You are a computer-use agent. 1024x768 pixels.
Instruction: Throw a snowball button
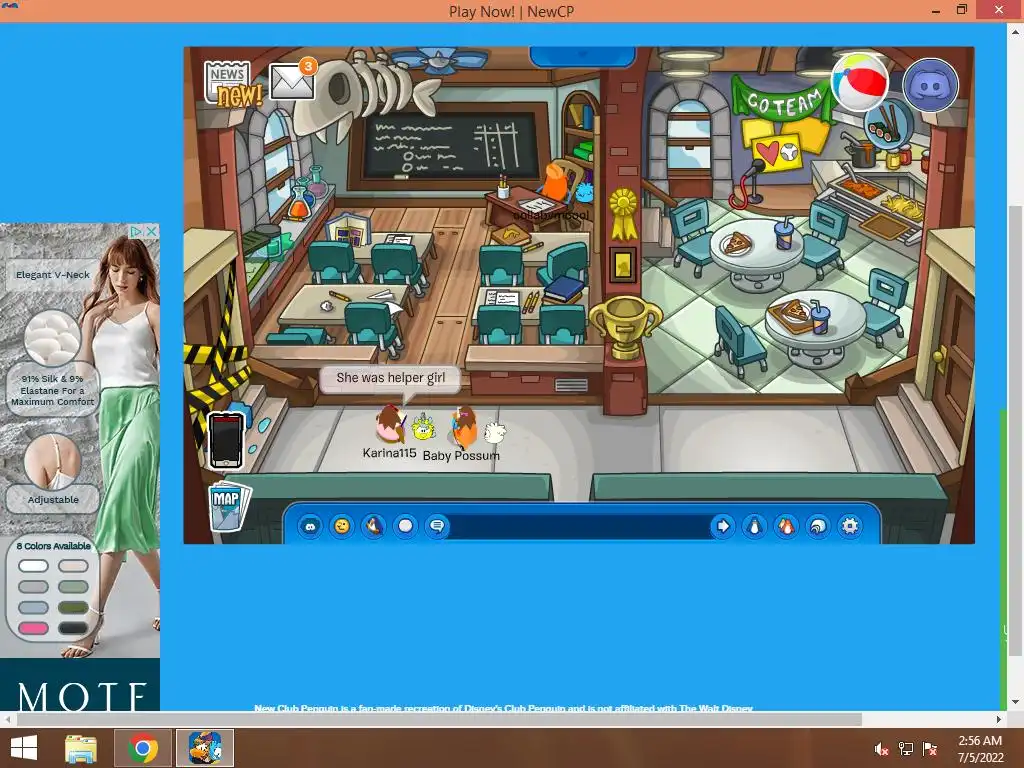[x=405, y=526]
